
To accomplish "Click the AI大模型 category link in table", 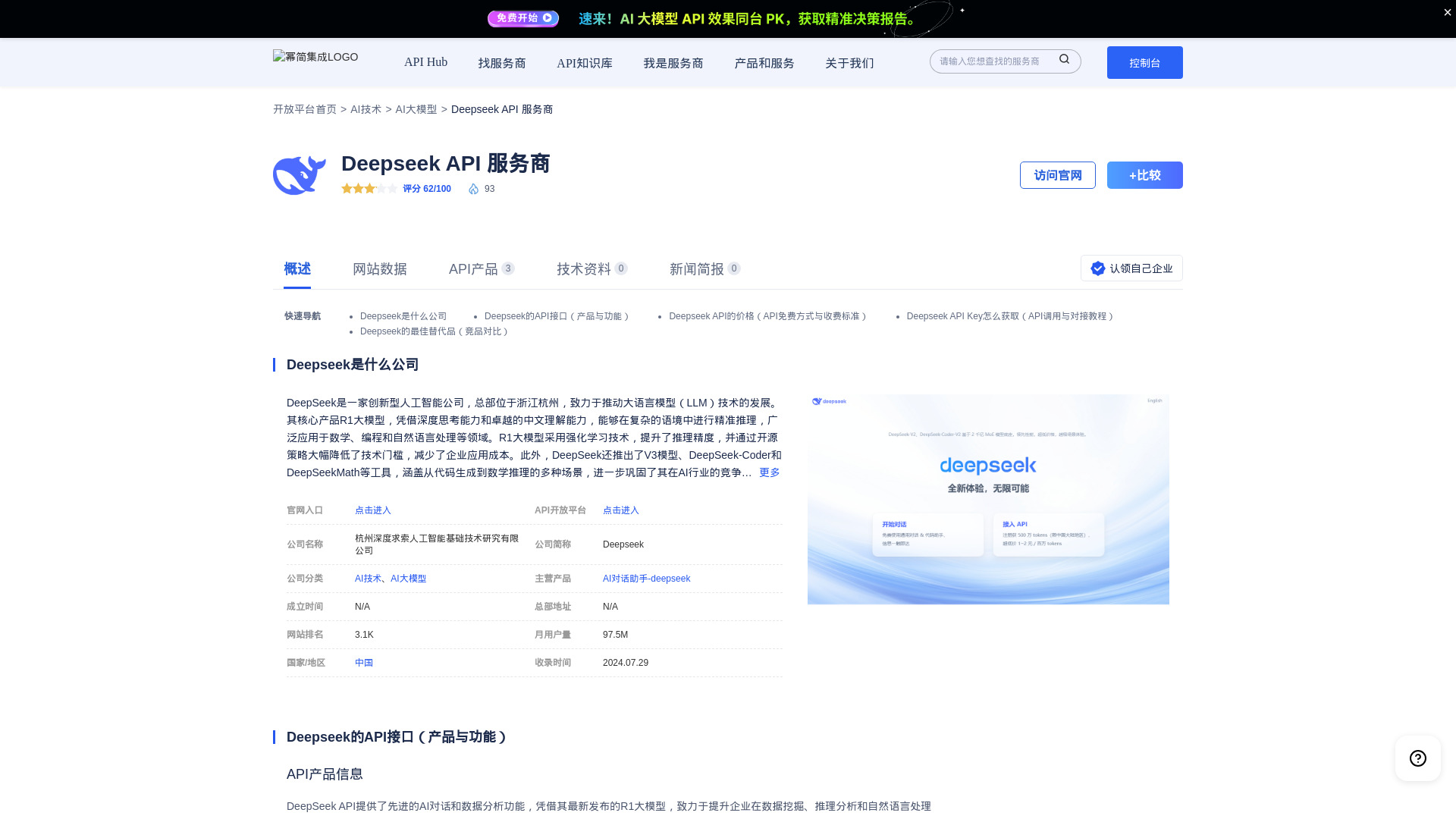I will tap(408, 579).
